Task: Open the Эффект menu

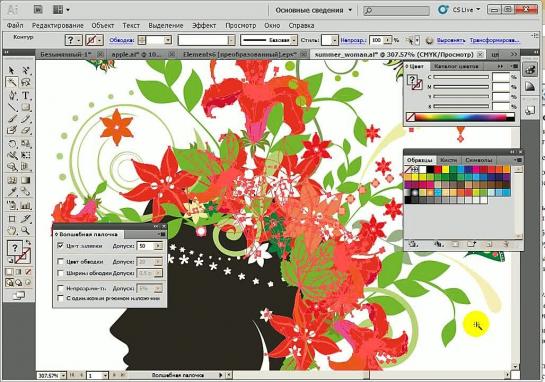Action: 204,25
